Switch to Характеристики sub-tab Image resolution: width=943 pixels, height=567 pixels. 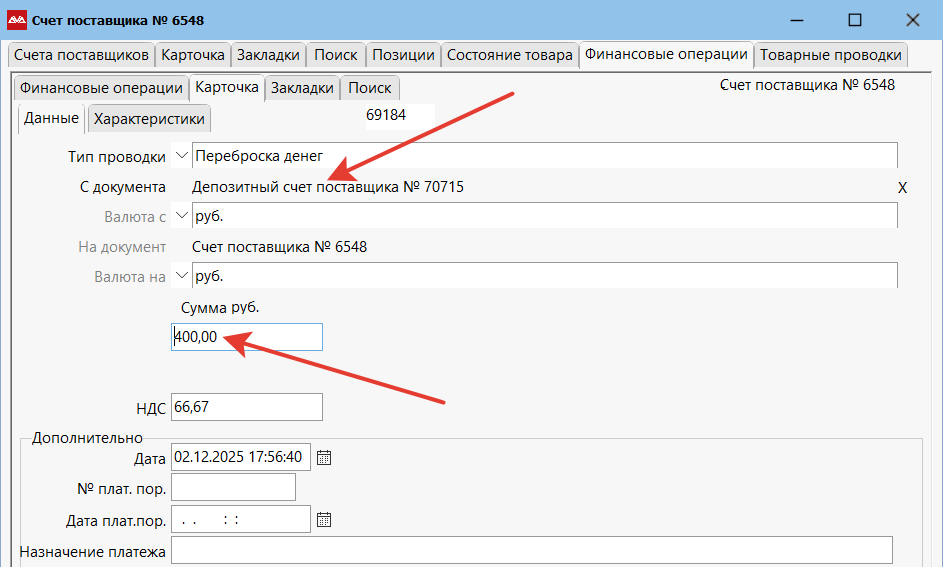pyautogui.click(x=149, y=119)
